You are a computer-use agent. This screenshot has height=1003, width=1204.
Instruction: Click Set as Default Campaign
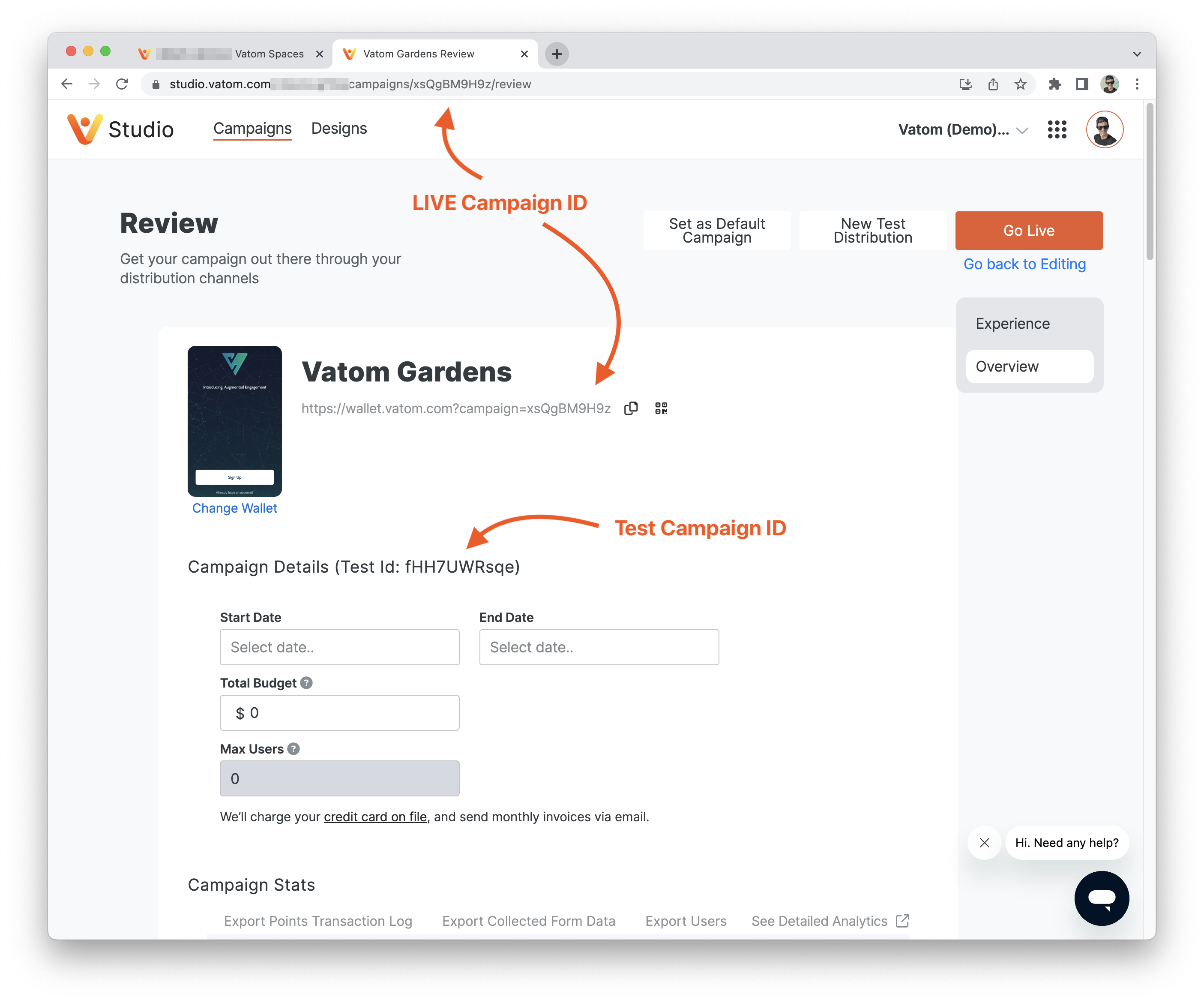(717, 231)
